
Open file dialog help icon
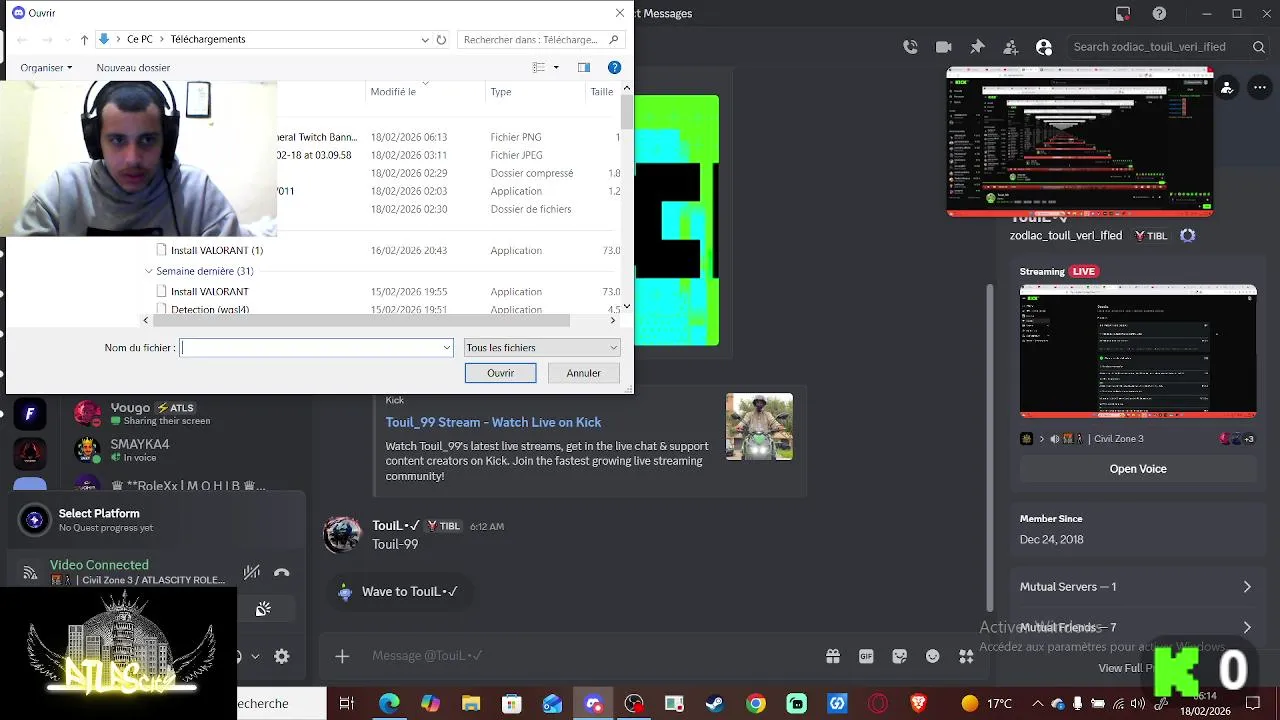(614, 67)
